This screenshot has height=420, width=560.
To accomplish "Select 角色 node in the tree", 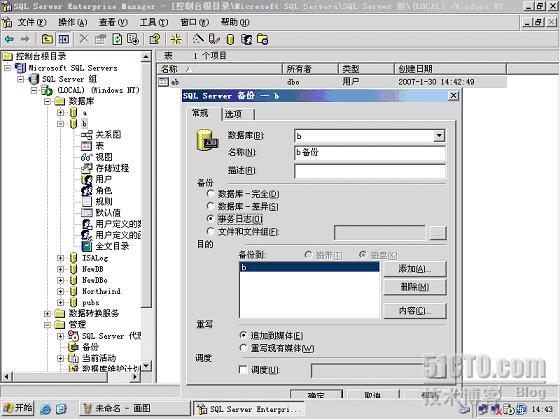I will tap(104, 190).
